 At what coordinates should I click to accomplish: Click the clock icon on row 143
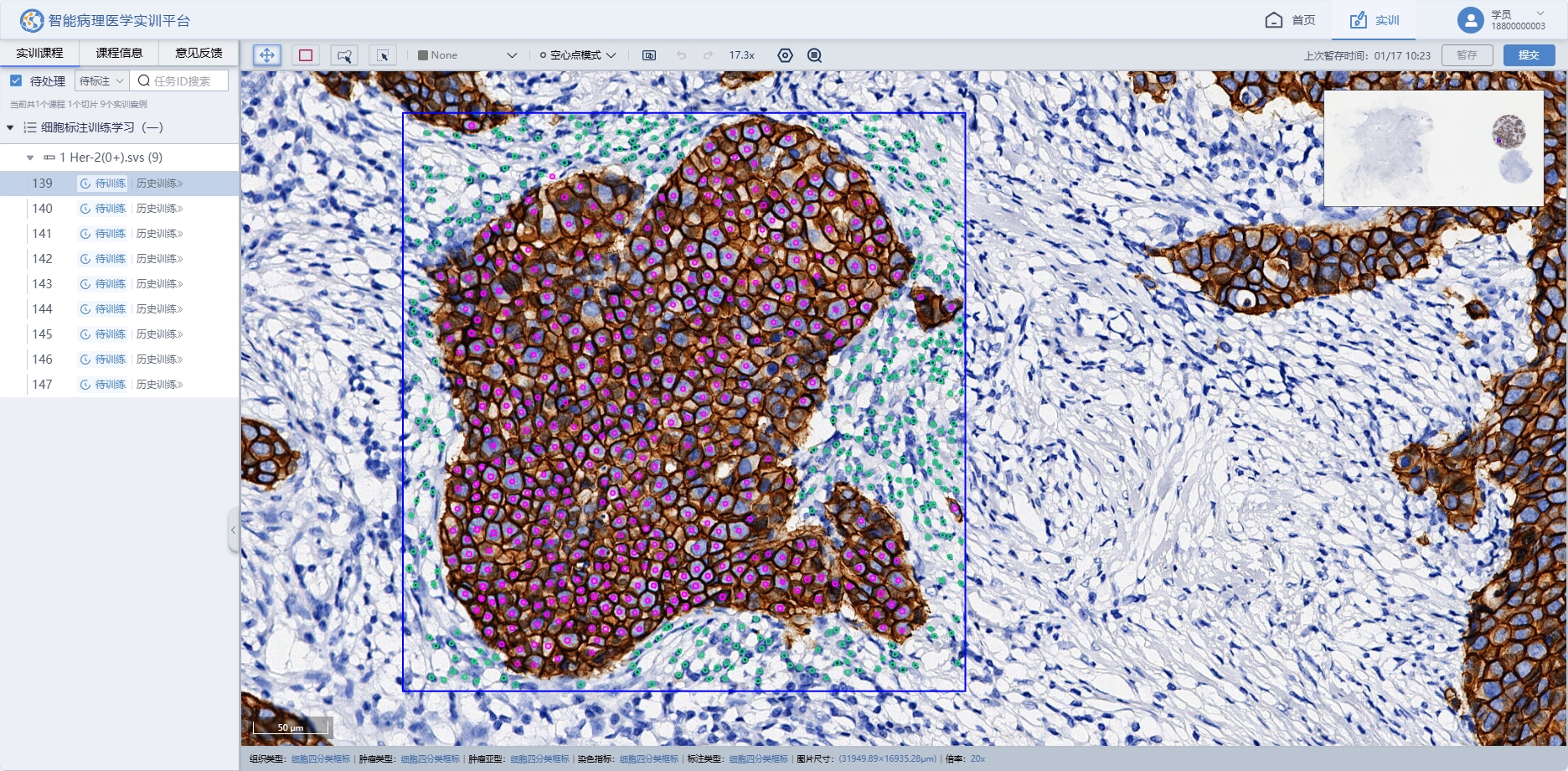pos(85,284)
